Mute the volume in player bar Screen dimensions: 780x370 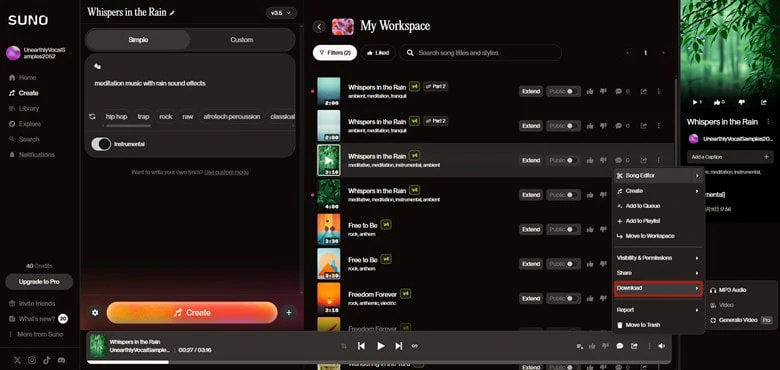pyautogui.click(x=661, y=346)
